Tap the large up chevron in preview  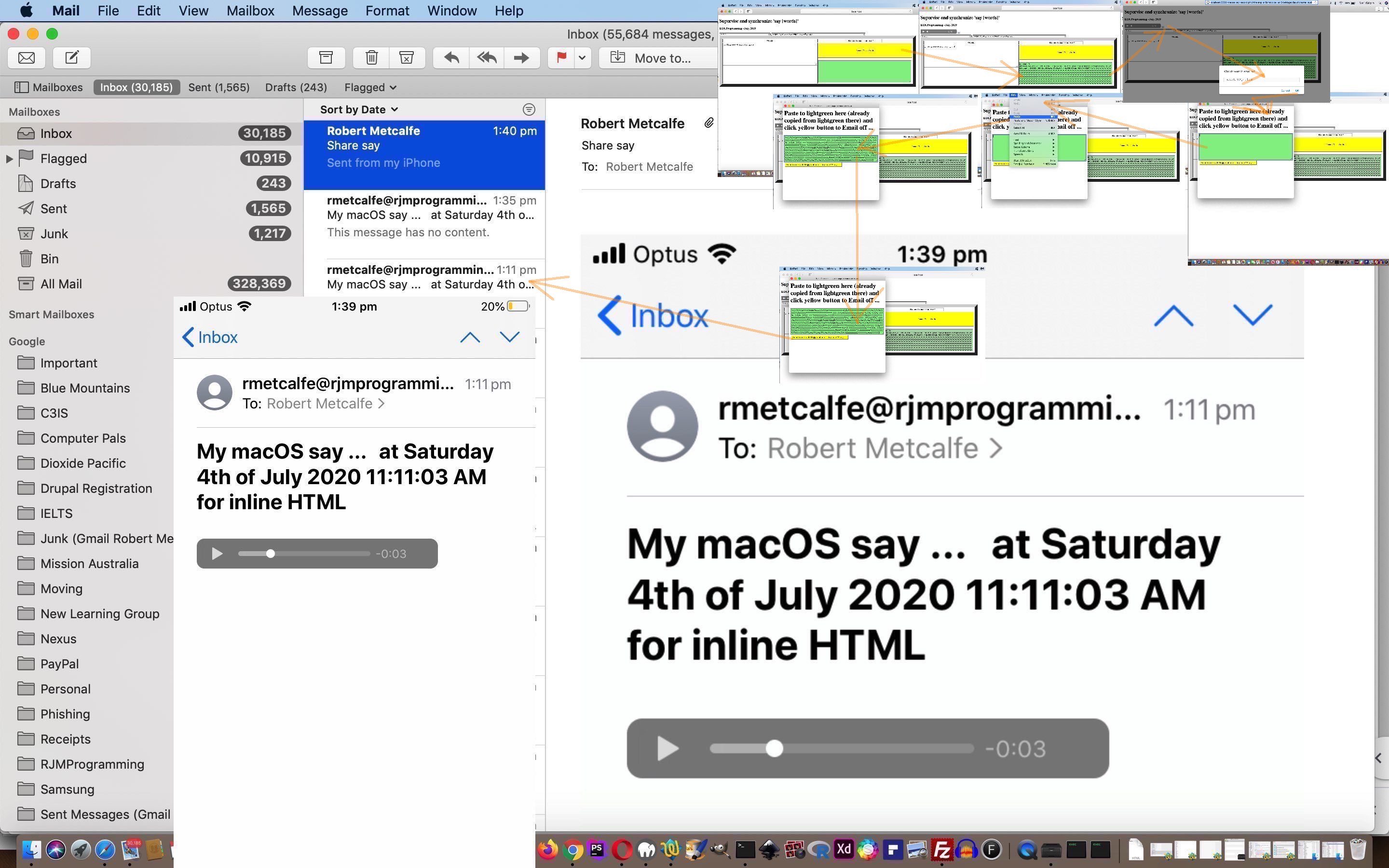[x=1173, y=315]
